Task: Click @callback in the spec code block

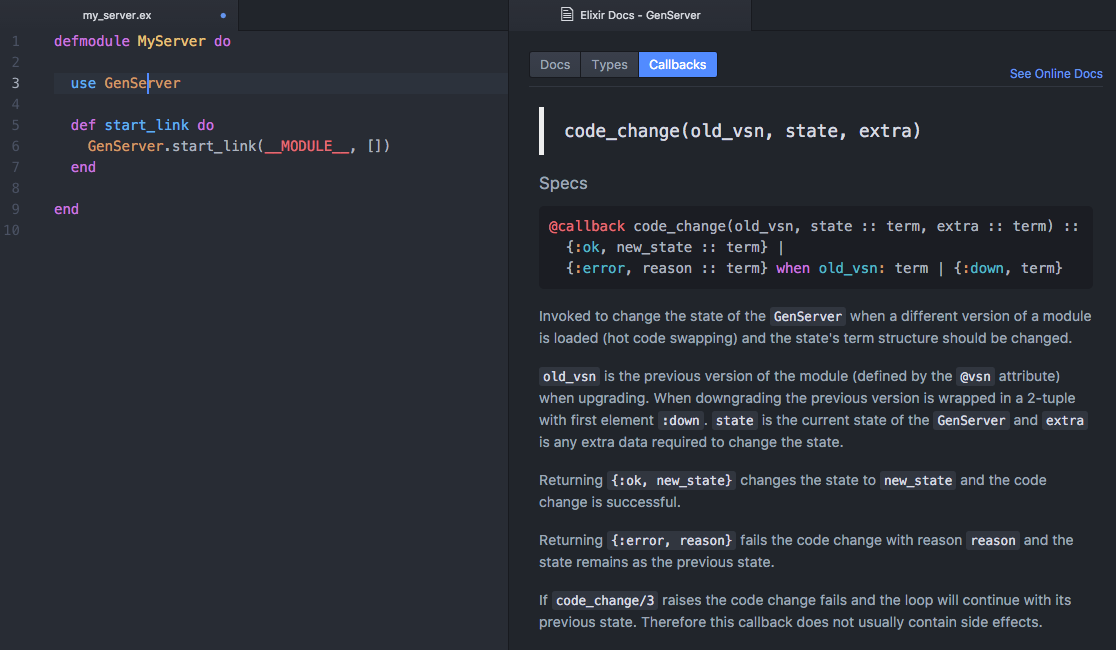Action: (586, 227)
